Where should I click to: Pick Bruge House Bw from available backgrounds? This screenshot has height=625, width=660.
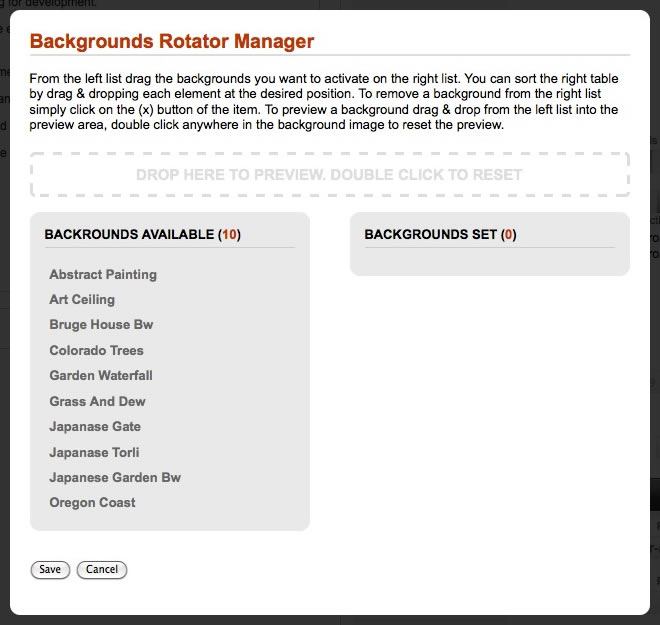(x=101, y=325)
